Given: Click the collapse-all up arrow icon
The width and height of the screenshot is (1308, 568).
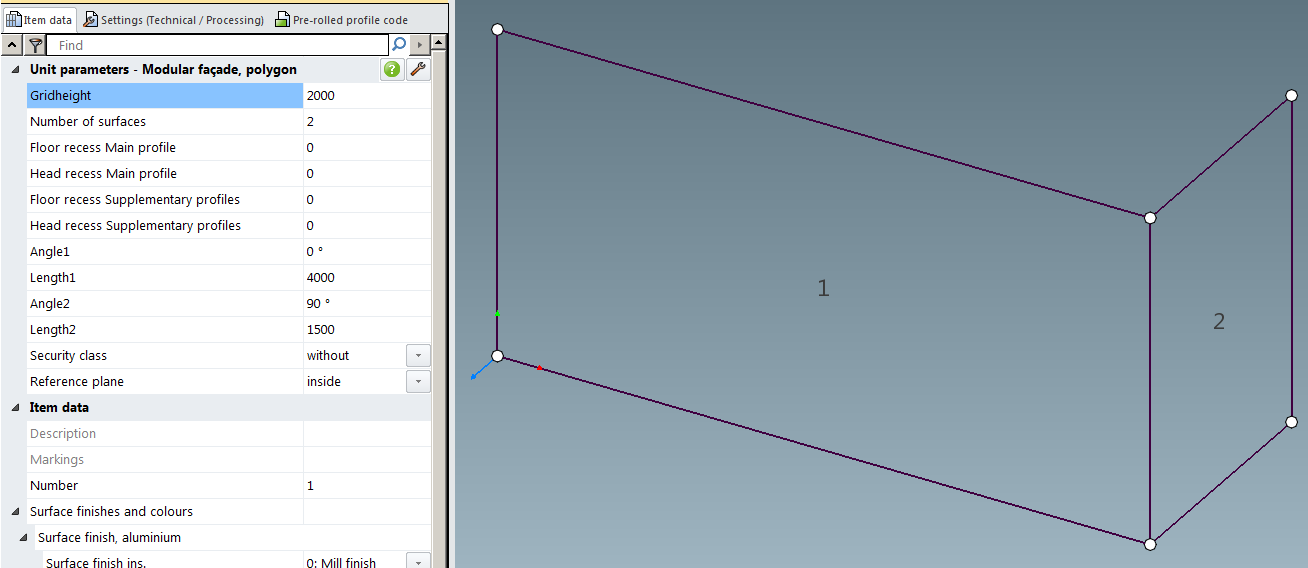Looking at the screenshot, I should [x=12, y=45].
